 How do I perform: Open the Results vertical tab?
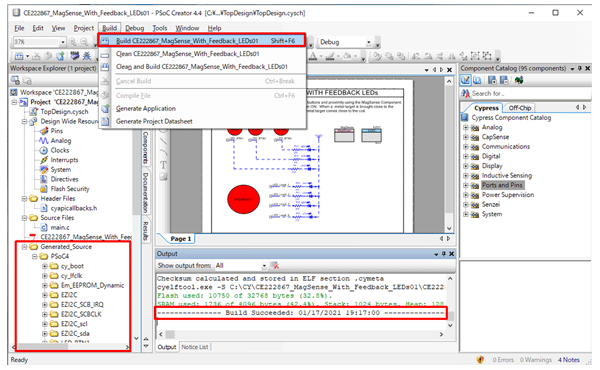point(145,231)
